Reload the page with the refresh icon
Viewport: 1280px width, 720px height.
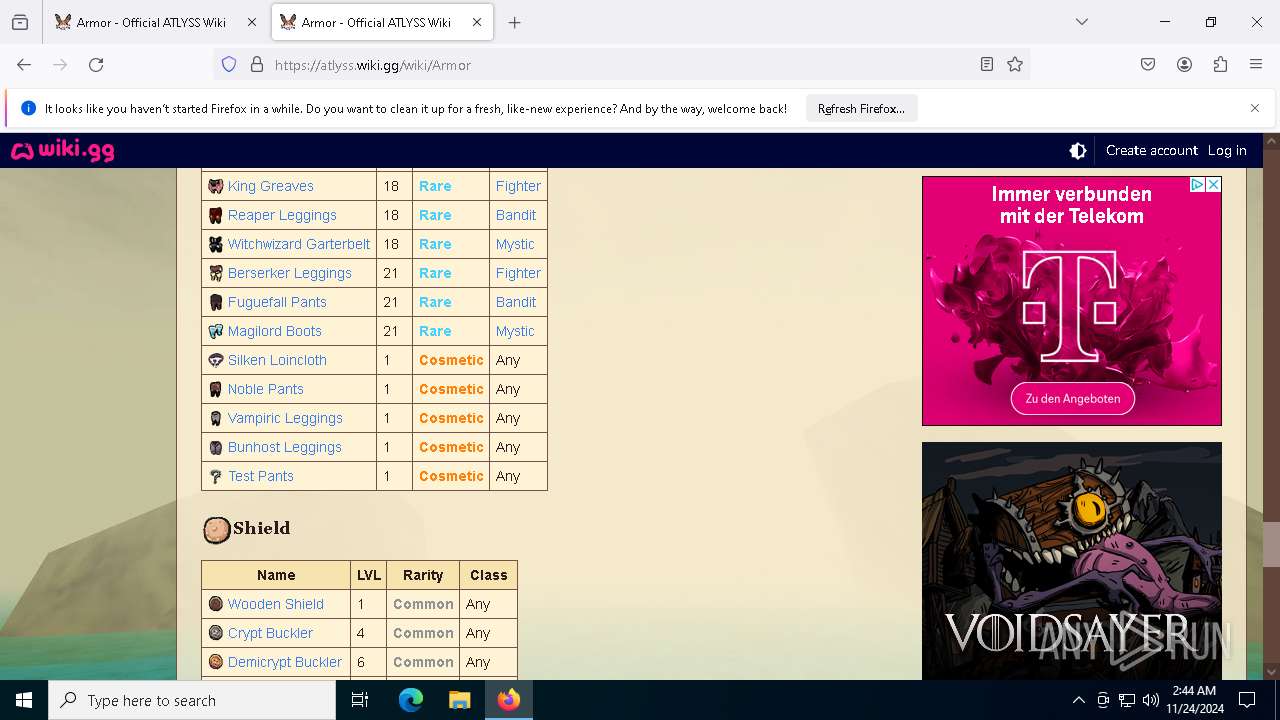tap(96, 65)
